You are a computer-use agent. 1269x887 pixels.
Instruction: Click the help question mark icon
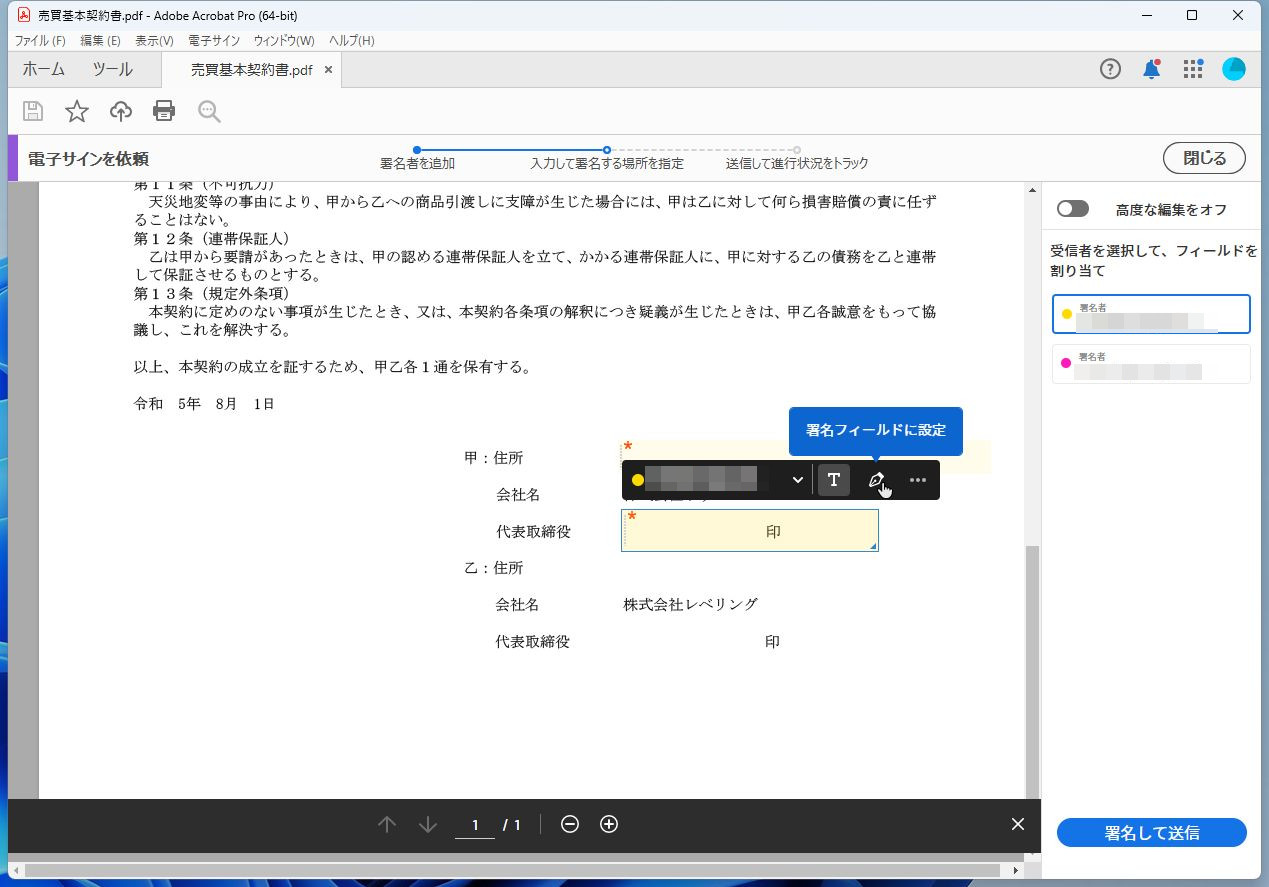click(x=1110, y=69)
